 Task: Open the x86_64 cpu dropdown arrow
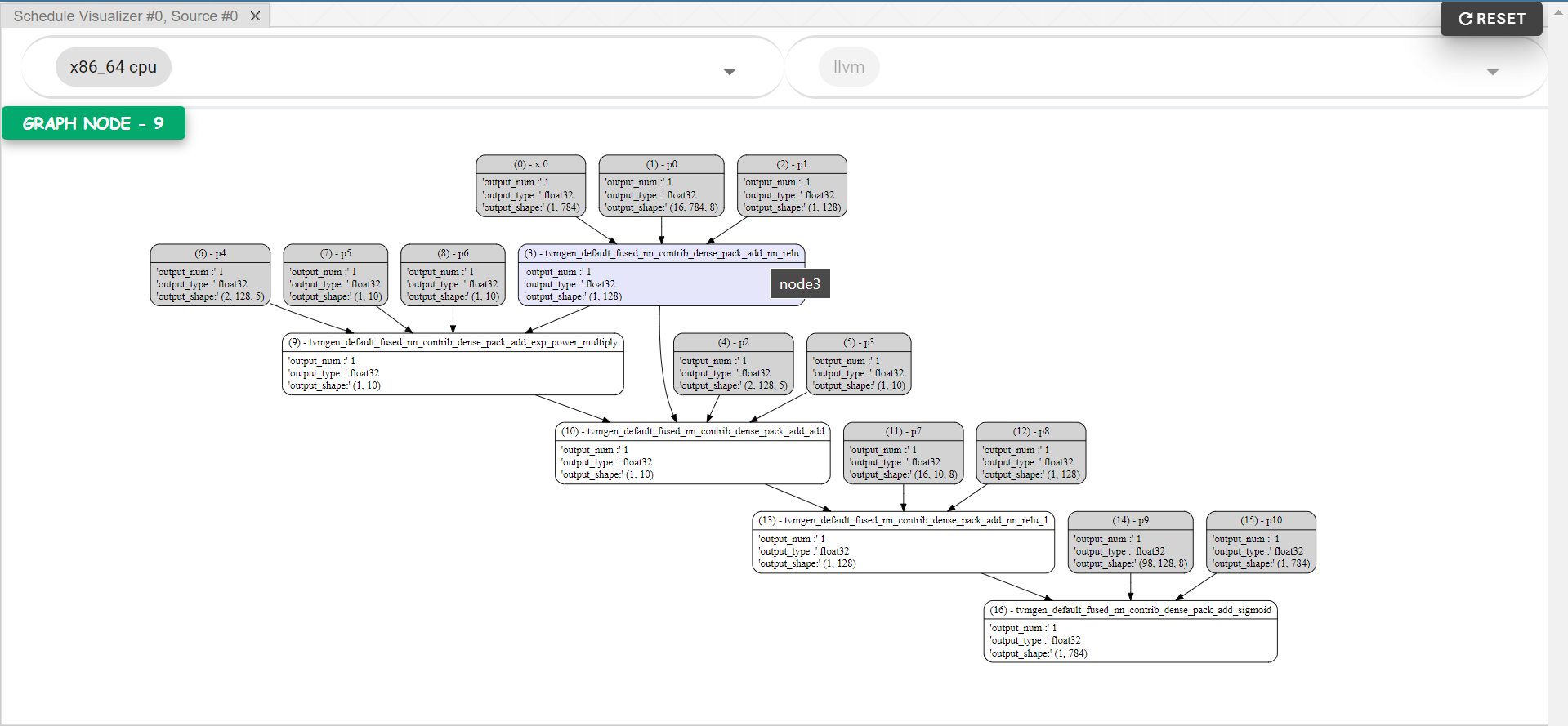click(729, 72)
